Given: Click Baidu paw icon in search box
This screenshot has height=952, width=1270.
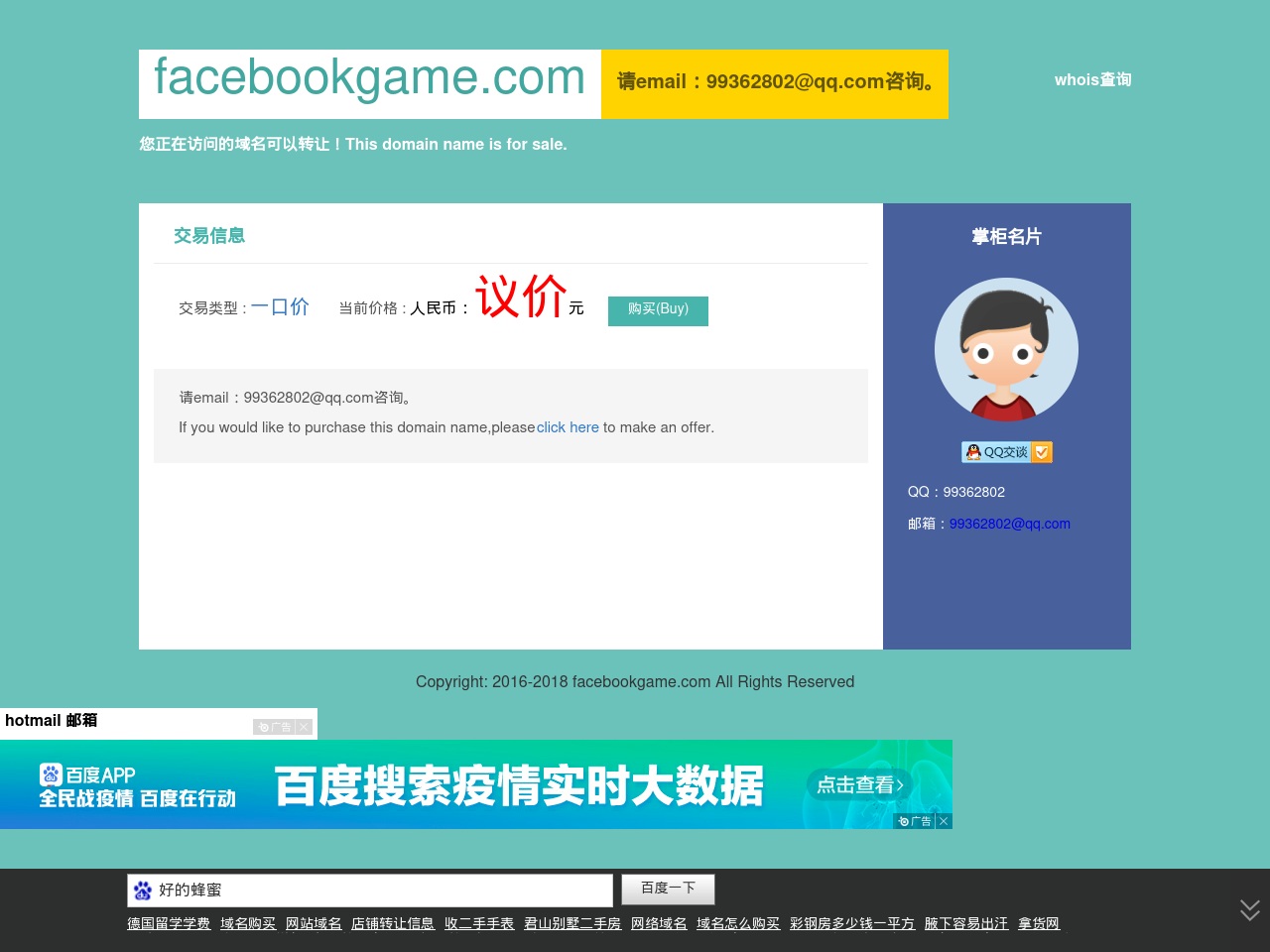Looking at the screenshot, I should pyautogui.click(x=143, y=891).
